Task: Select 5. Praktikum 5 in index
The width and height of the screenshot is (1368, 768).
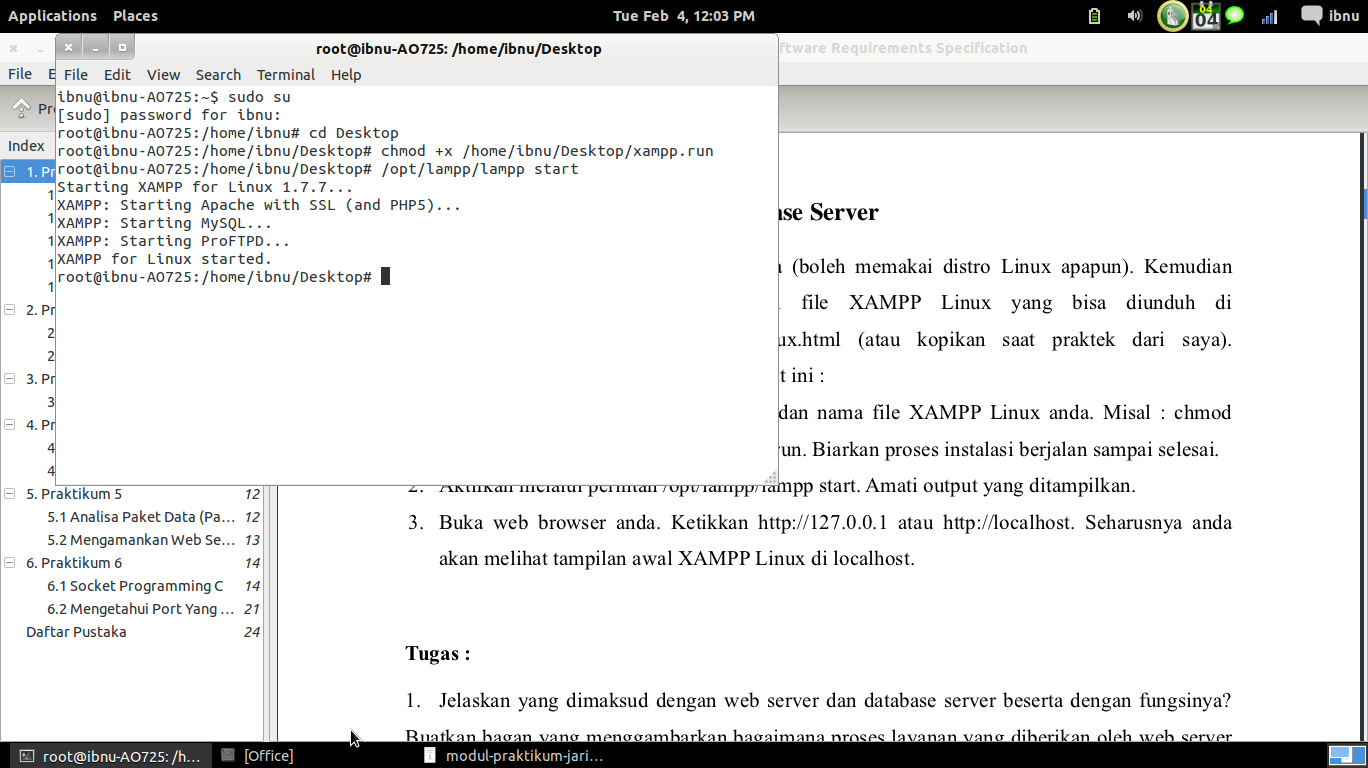Action: pyautogui.click(x=74, y=494)
